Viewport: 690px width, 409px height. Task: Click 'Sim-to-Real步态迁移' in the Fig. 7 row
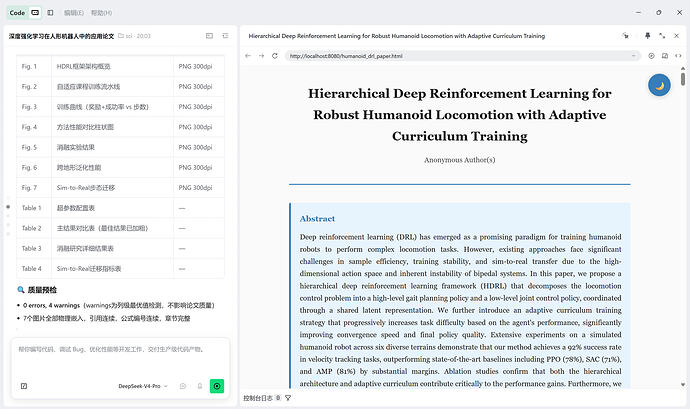[86, 188]
